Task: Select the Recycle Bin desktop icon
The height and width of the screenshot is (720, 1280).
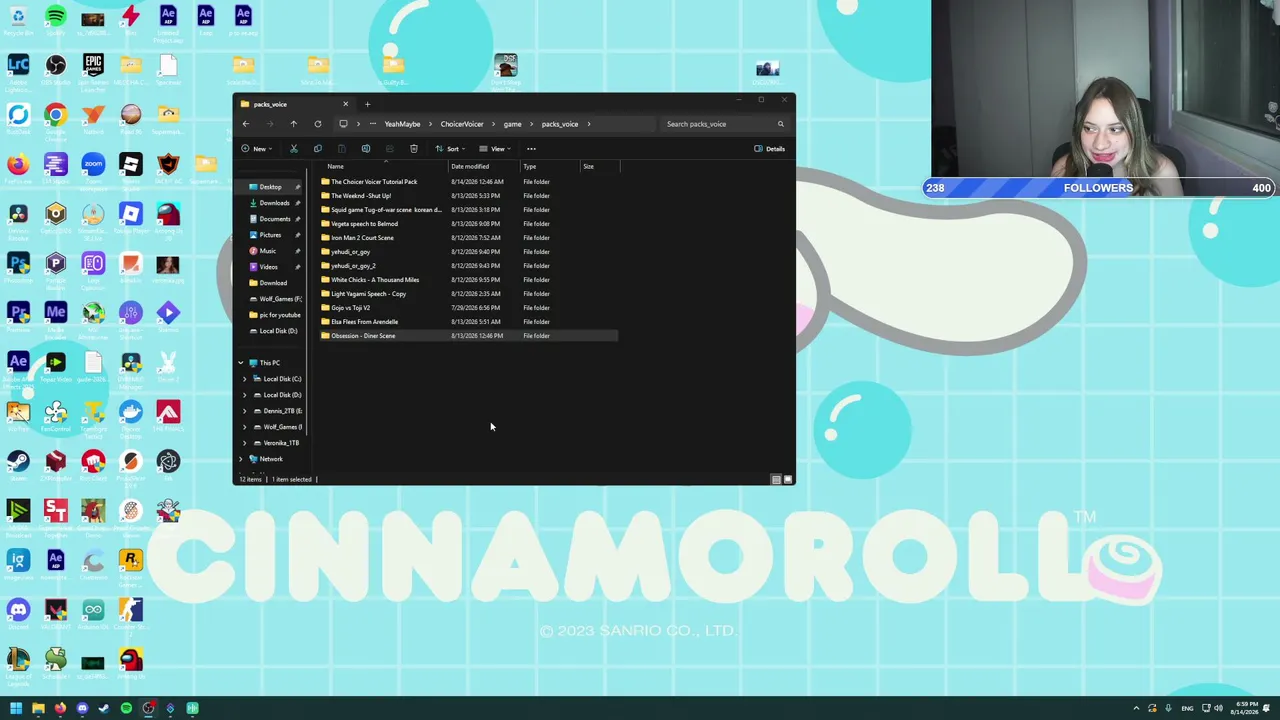Action: (x=18, y=20)
